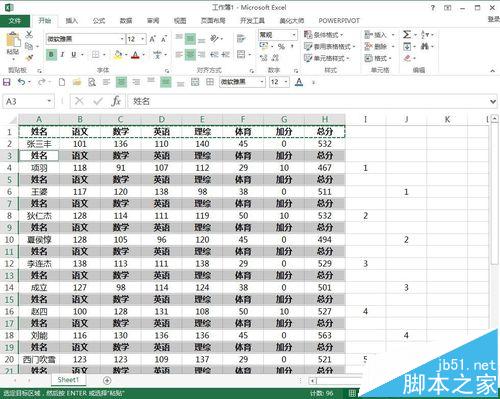Image resolution: width=500 pixels, height=399 pixels.
Task: Select column header H
Action: [325, 119]
